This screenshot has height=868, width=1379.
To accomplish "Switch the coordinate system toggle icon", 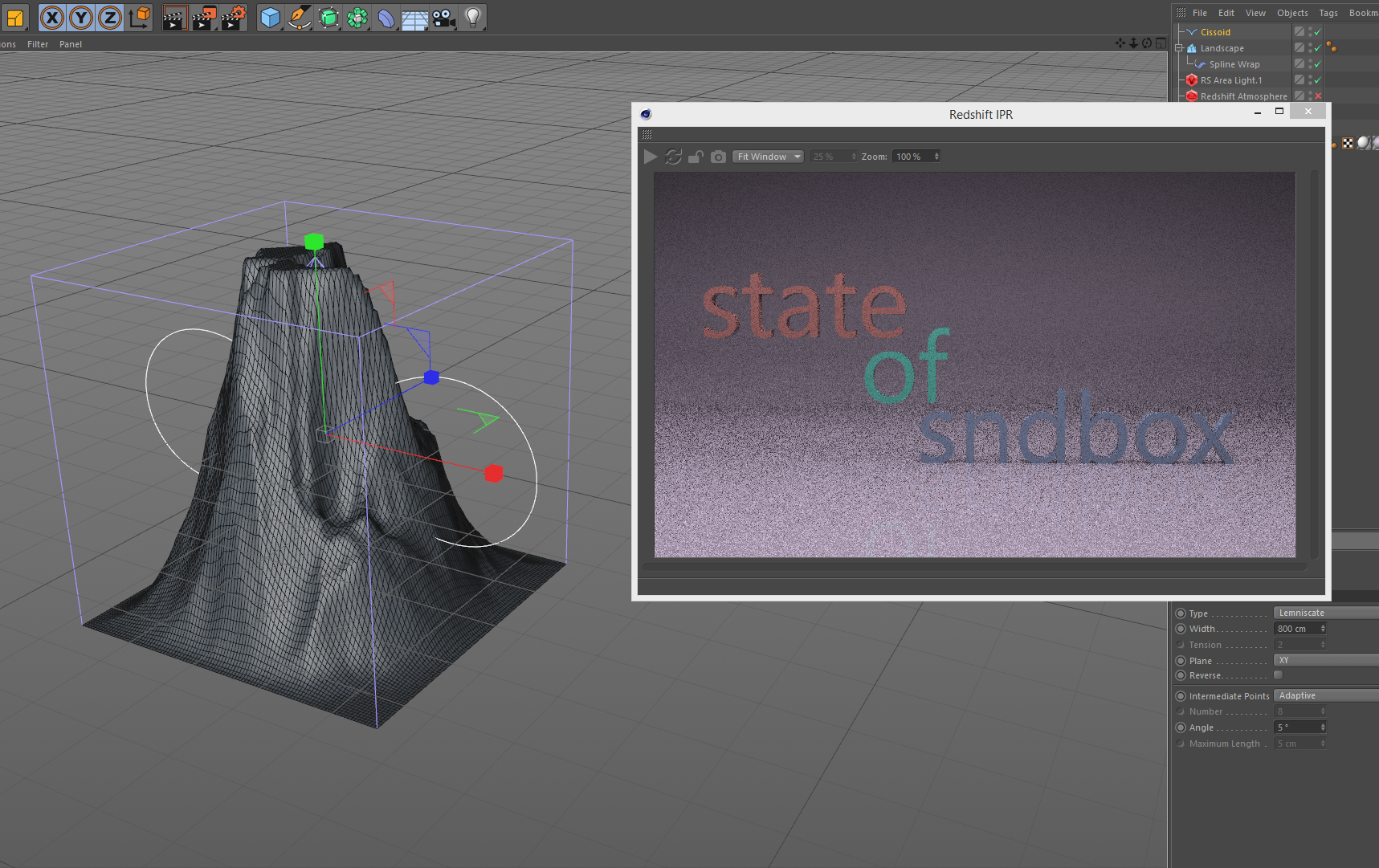I will [139, 17].
